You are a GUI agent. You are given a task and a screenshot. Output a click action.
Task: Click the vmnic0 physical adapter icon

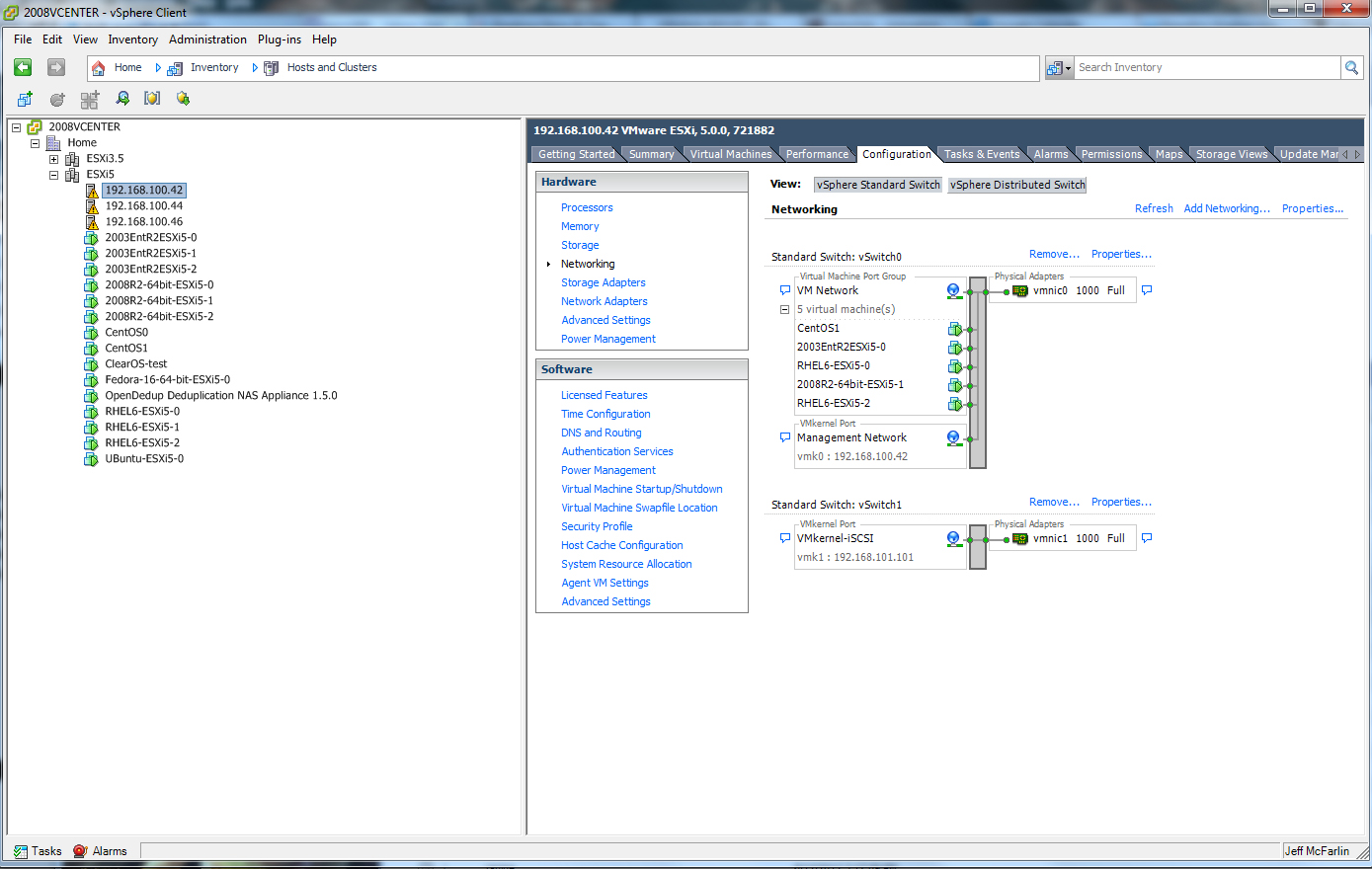point(1020,291)
